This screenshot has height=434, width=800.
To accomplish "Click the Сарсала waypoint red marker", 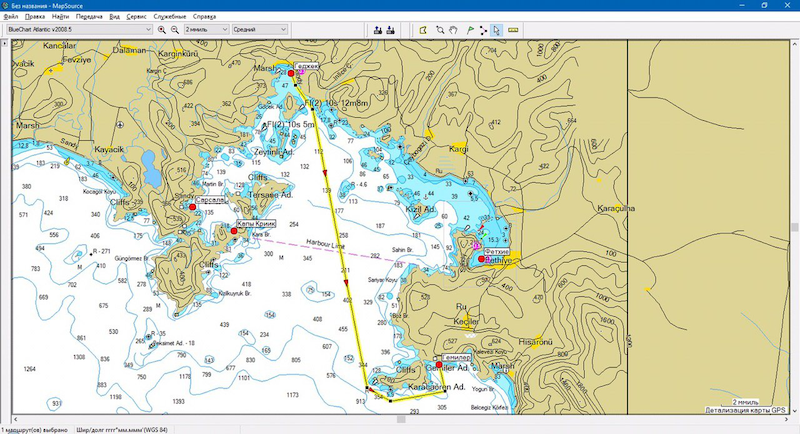I will [x=192, y=207].
